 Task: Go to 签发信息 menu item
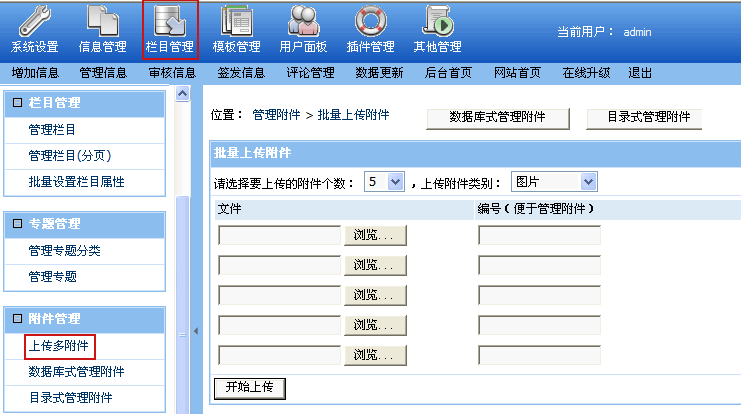pos(241,73)
